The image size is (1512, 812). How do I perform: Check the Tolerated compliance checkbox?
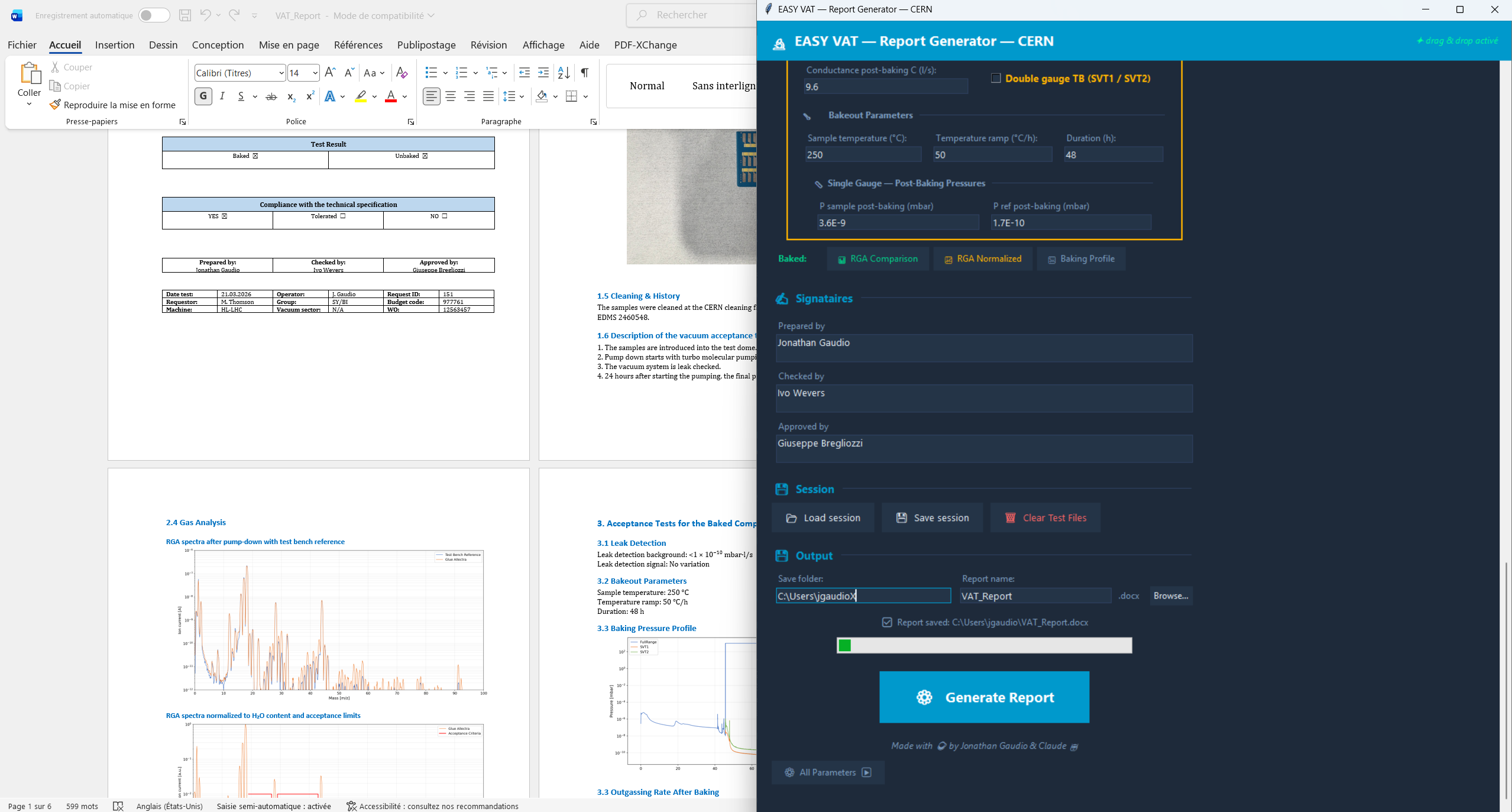click(x=343, y=216)
